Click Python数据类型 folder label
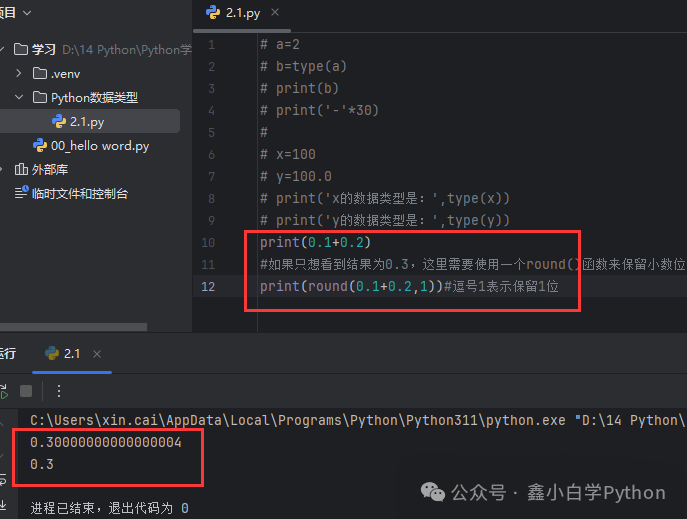Viewport: 687px width, 519px height. click(x=94, y=97)
